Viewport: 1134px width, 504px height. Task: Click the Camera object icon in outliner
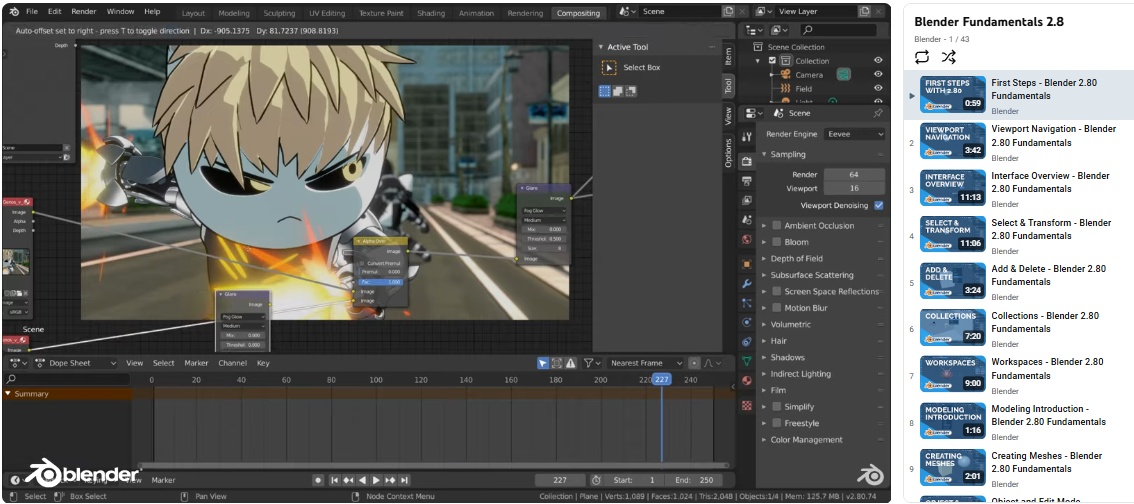pyautogui.click(x=783, y=74)
